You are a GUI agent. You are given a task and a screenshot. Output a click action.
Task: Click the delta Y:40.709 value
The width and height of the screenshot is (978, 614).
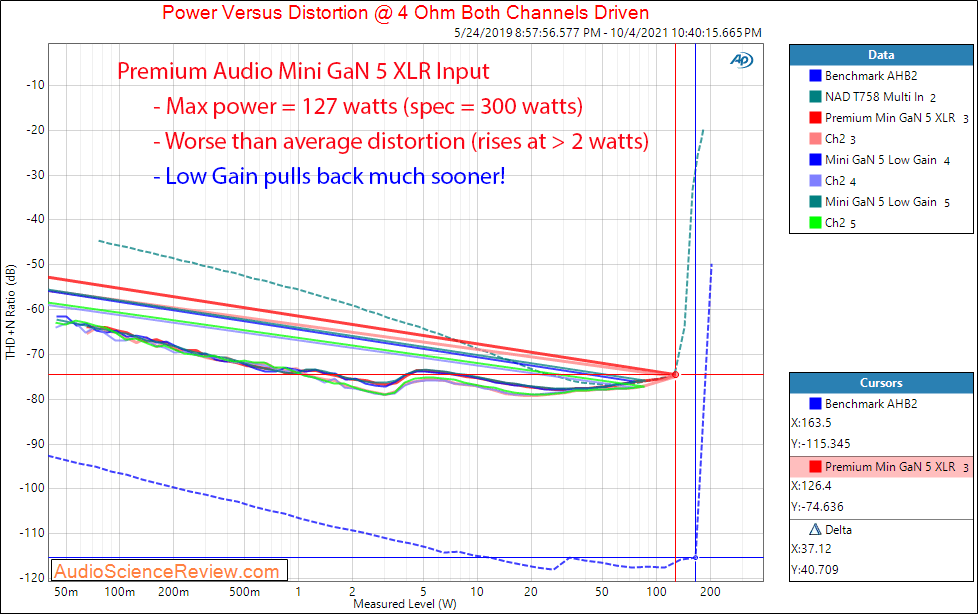[815, 570]
